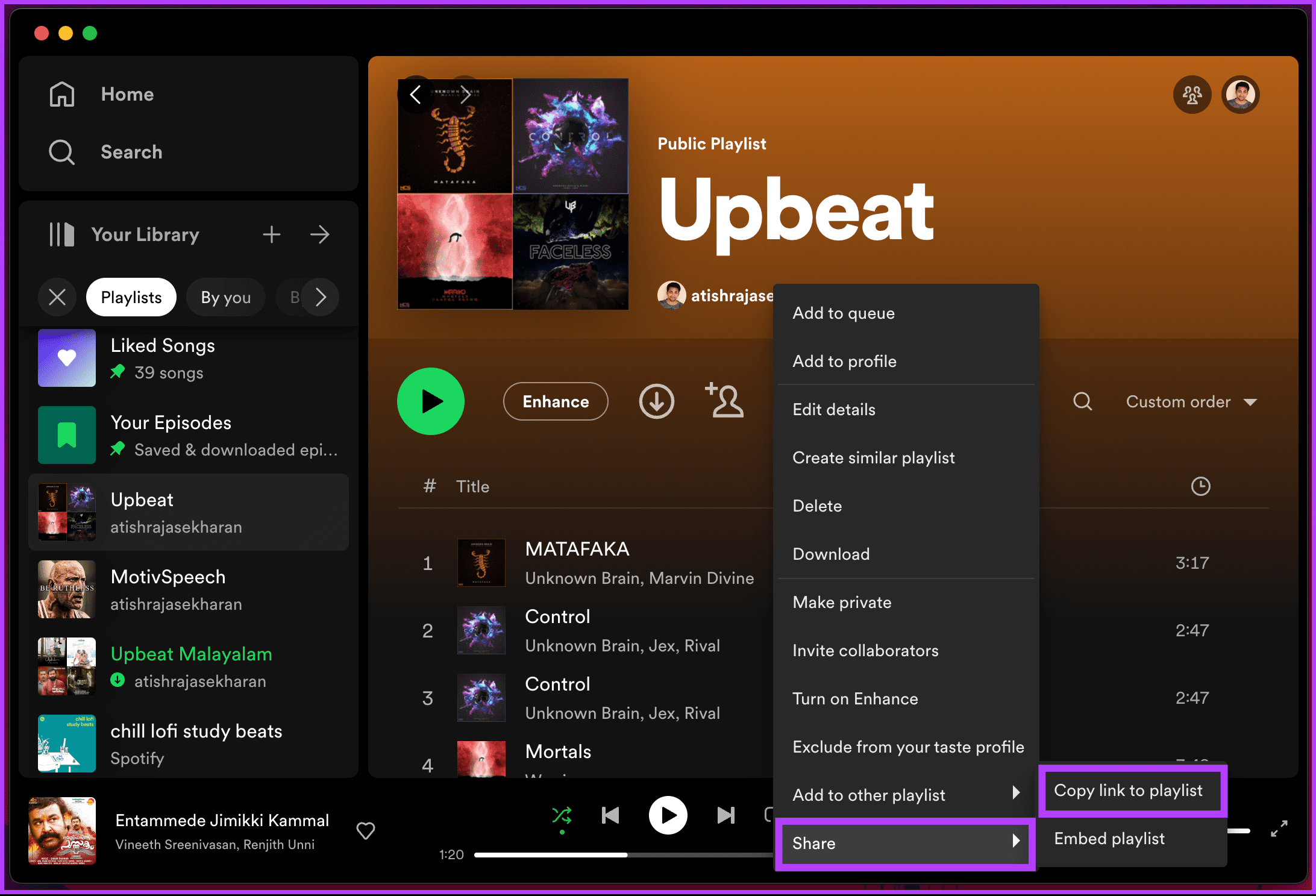Download the playlist with the arrow icon
This screenshot has height=896, width=1316.
657,401
